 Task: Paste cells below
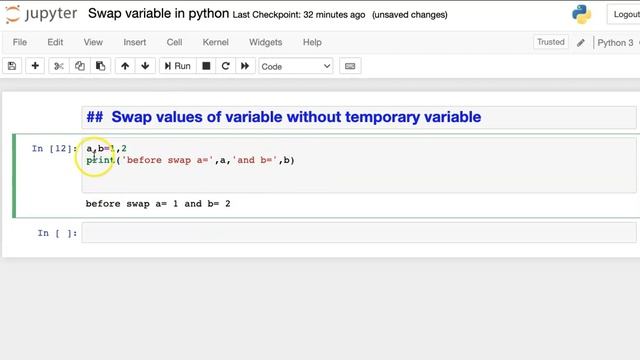tap(100, 66)
